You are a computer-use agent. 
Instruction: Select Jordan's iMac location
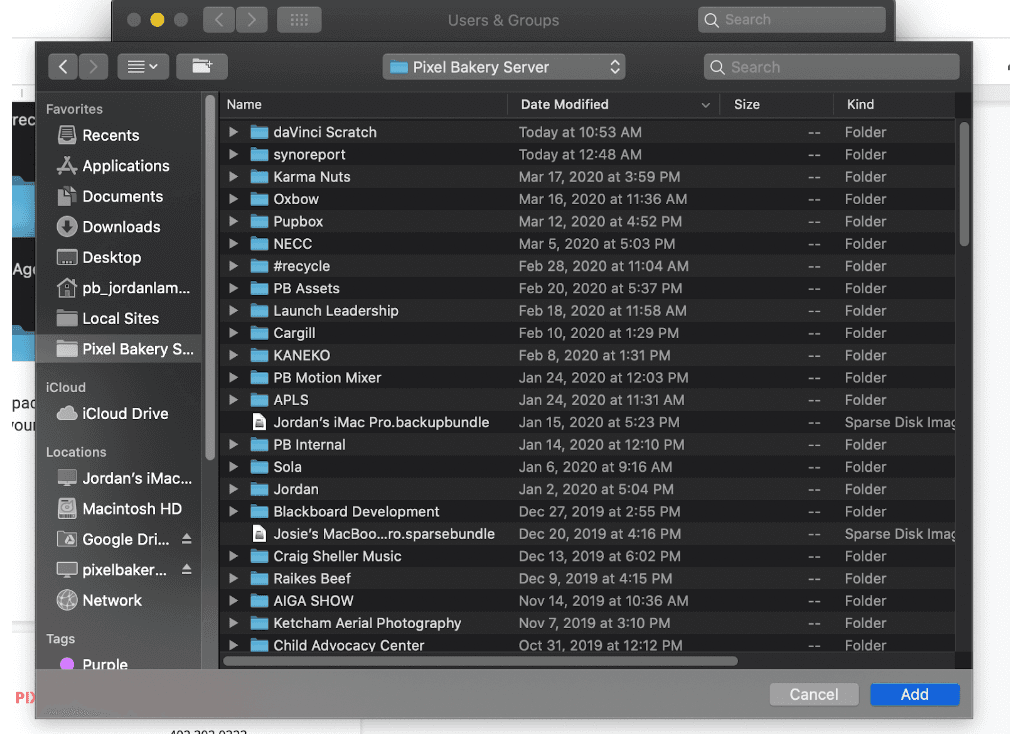pyautogui.click(x=126, y=478)
